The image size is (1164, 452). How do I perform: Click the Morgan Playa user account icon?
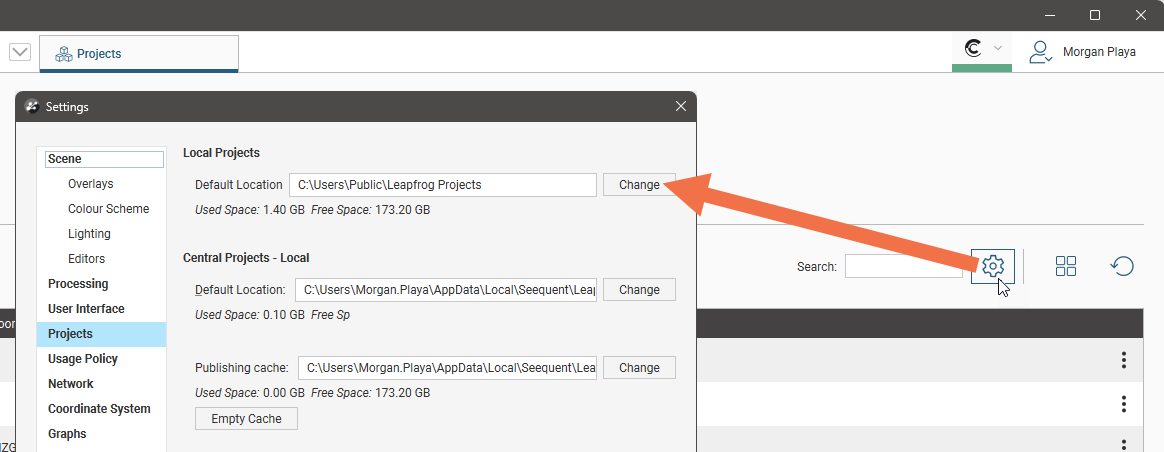[1041, 52]
